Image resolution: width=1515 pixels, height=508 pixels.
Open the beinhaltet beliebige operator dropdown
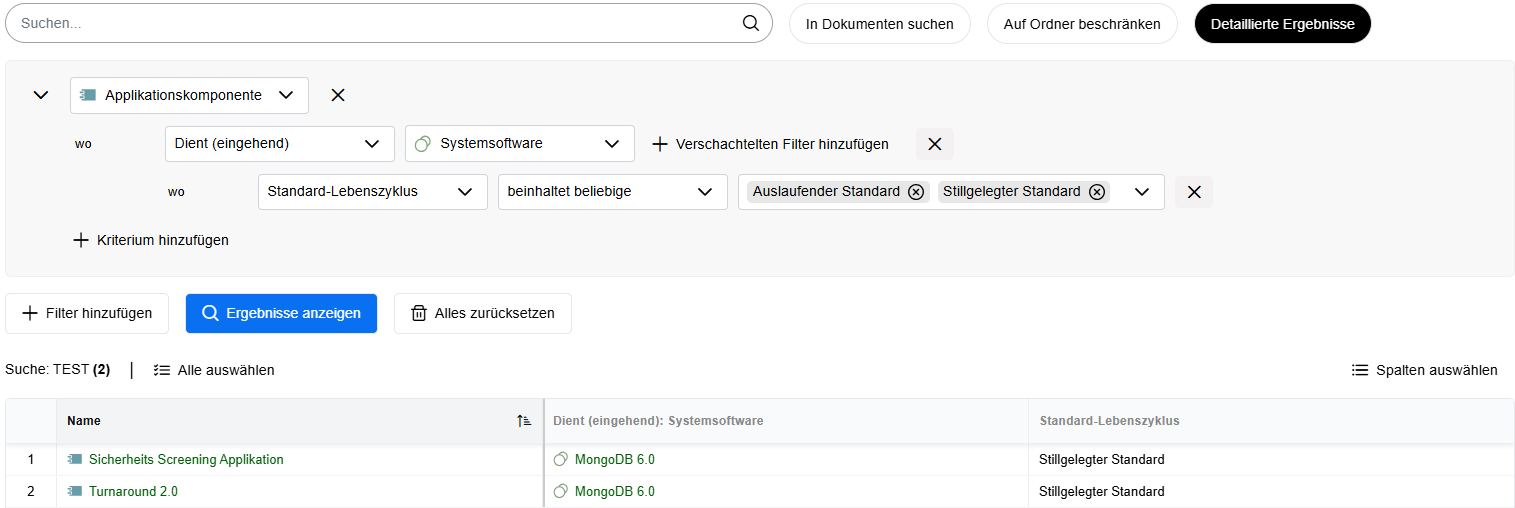[x=612, y=191]
